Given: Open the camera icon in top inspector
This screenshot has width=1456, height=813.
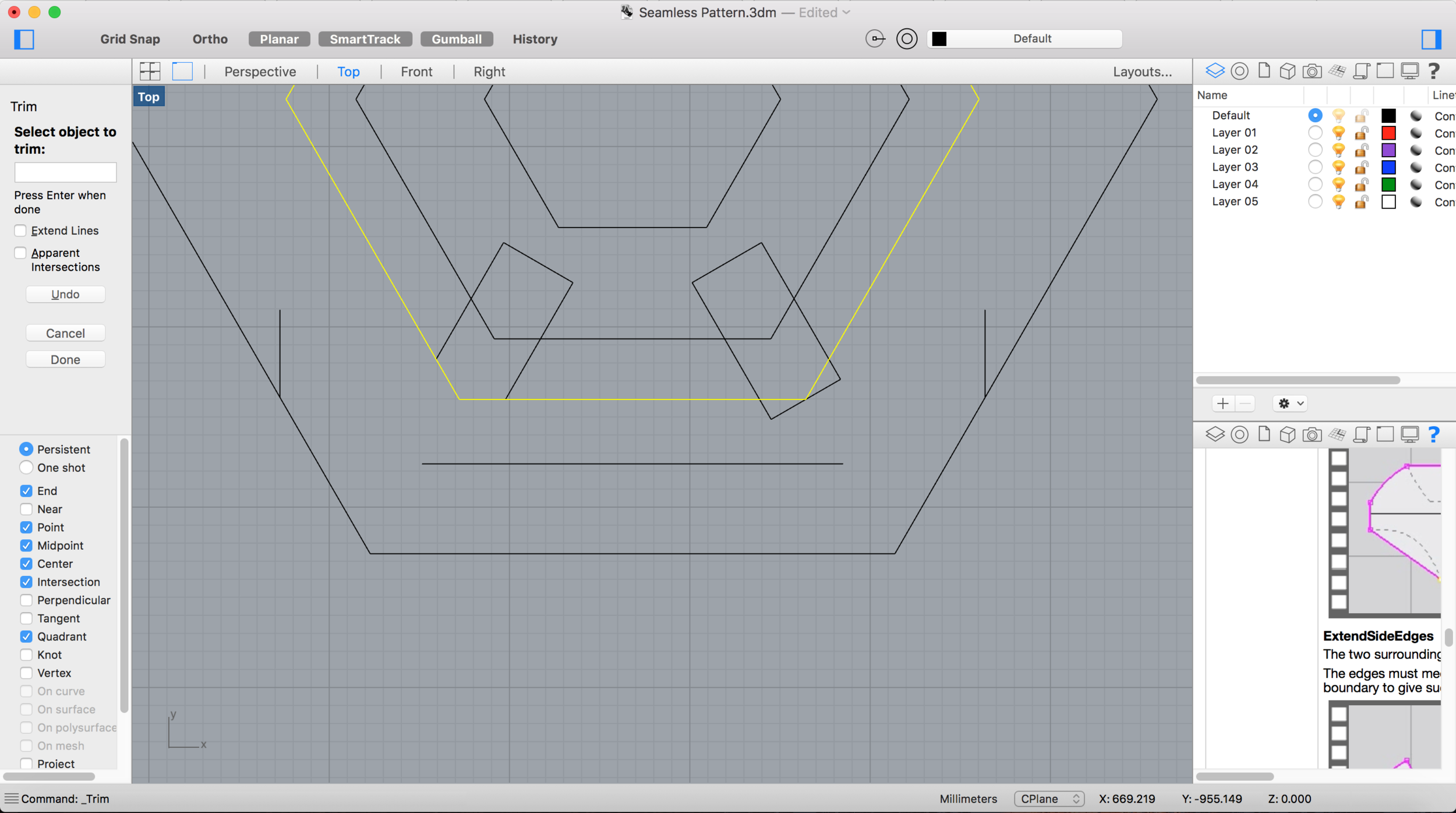Looking at the screenshot, I should pos(1312,71).
